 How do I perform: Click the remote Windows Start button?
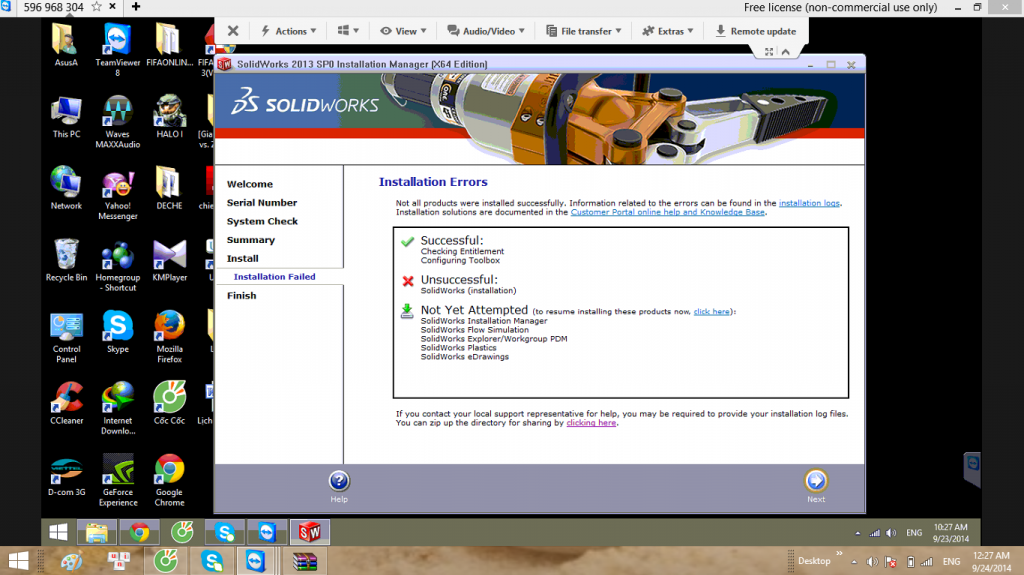(x=58, y=533)
